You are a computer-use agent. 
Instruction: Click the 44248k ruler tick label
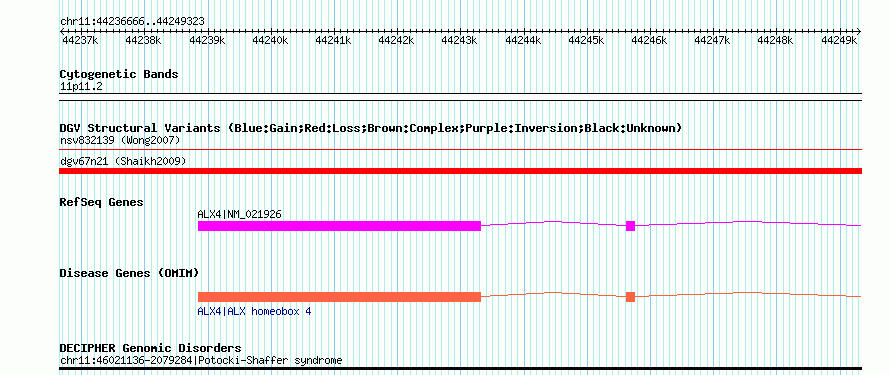(x=775, y=40)
